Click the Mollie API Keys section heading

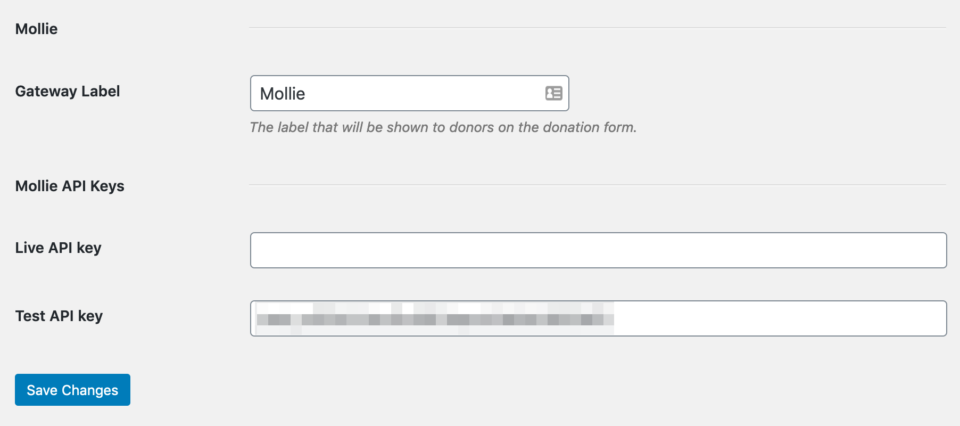pyautogui.click(x=70, y=186)
